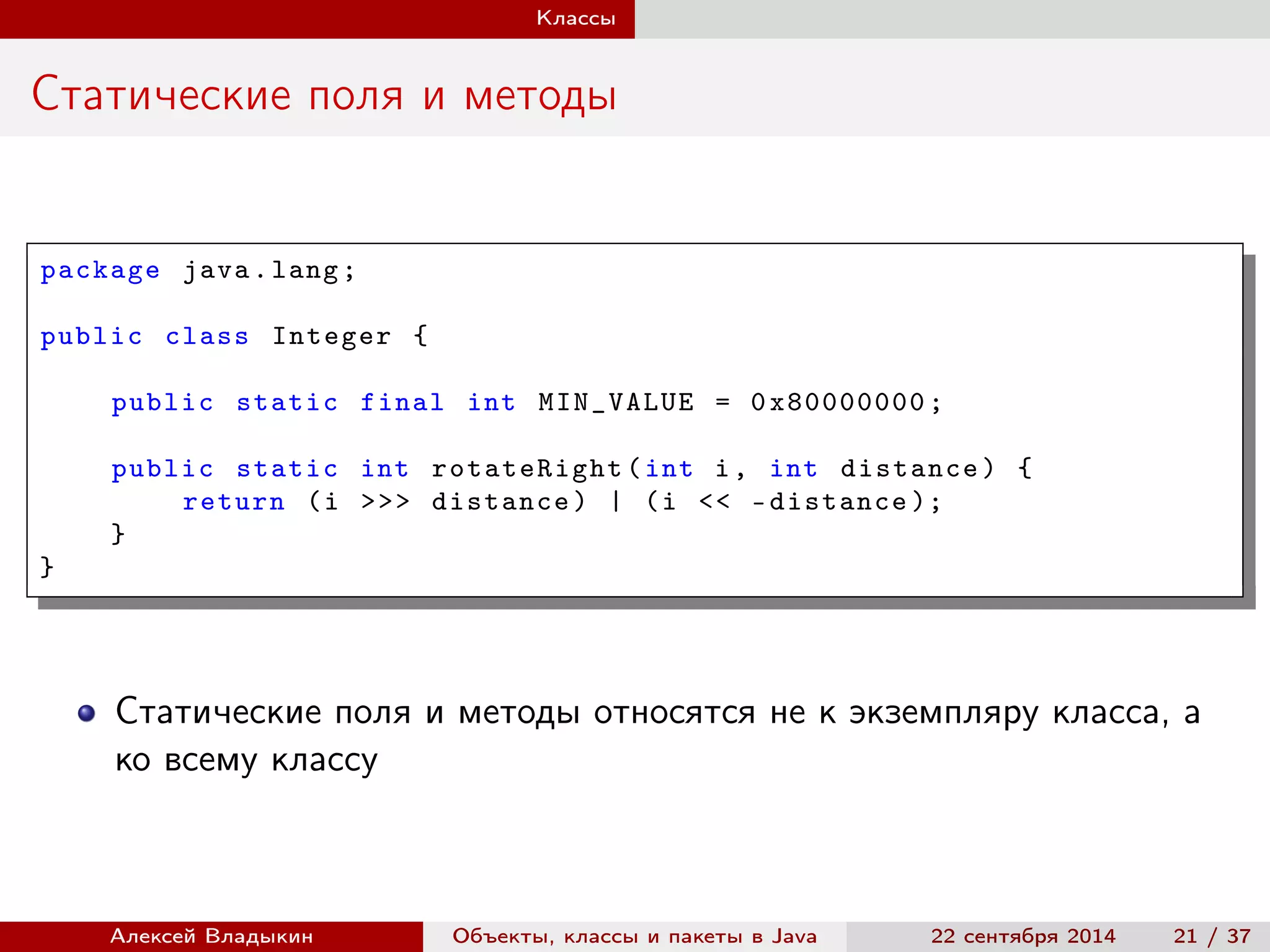Click the expression '(i >>> distance)'

(446, 502)
